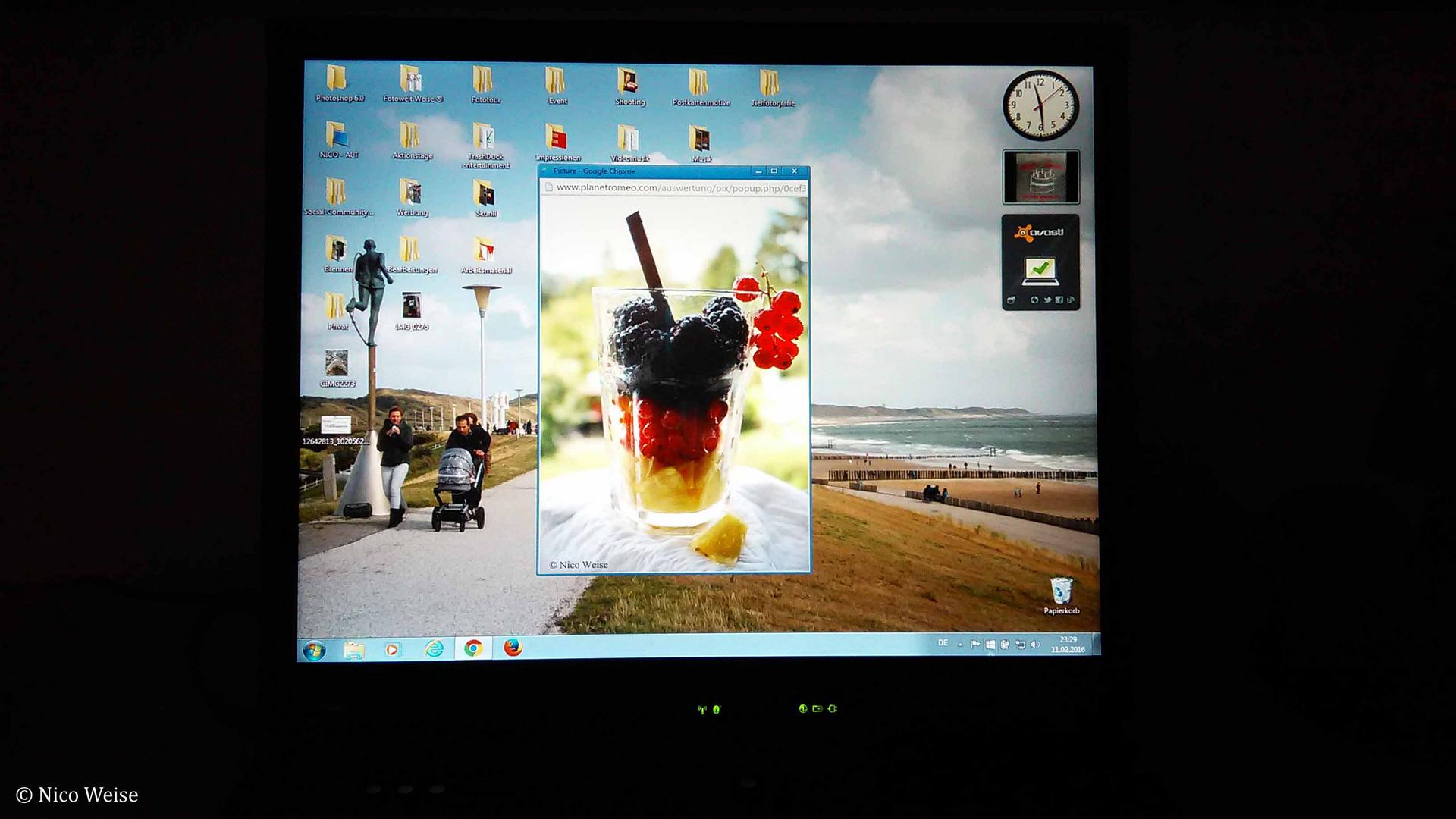Select the IMG 0276 image file
This screenshot has width=1456, height=819.
pos(412,312)
